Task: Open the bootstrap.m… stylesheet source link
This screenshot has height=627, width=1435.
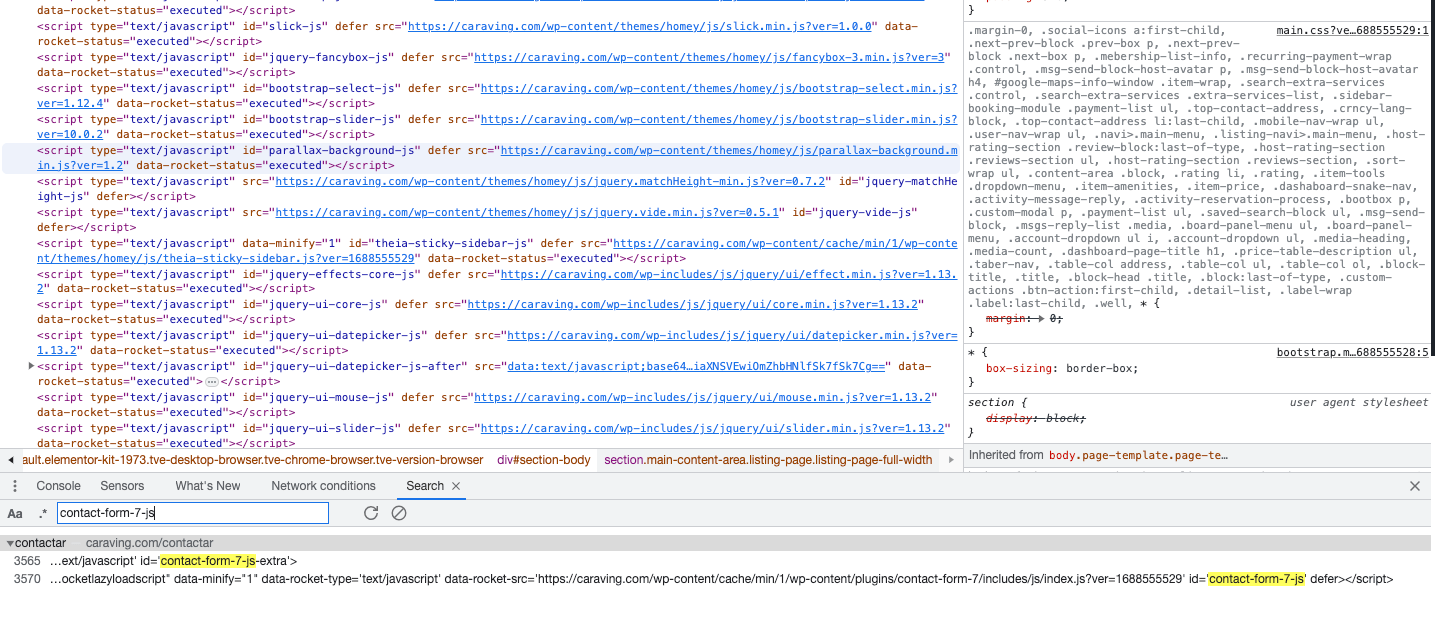Action: 1353,353
